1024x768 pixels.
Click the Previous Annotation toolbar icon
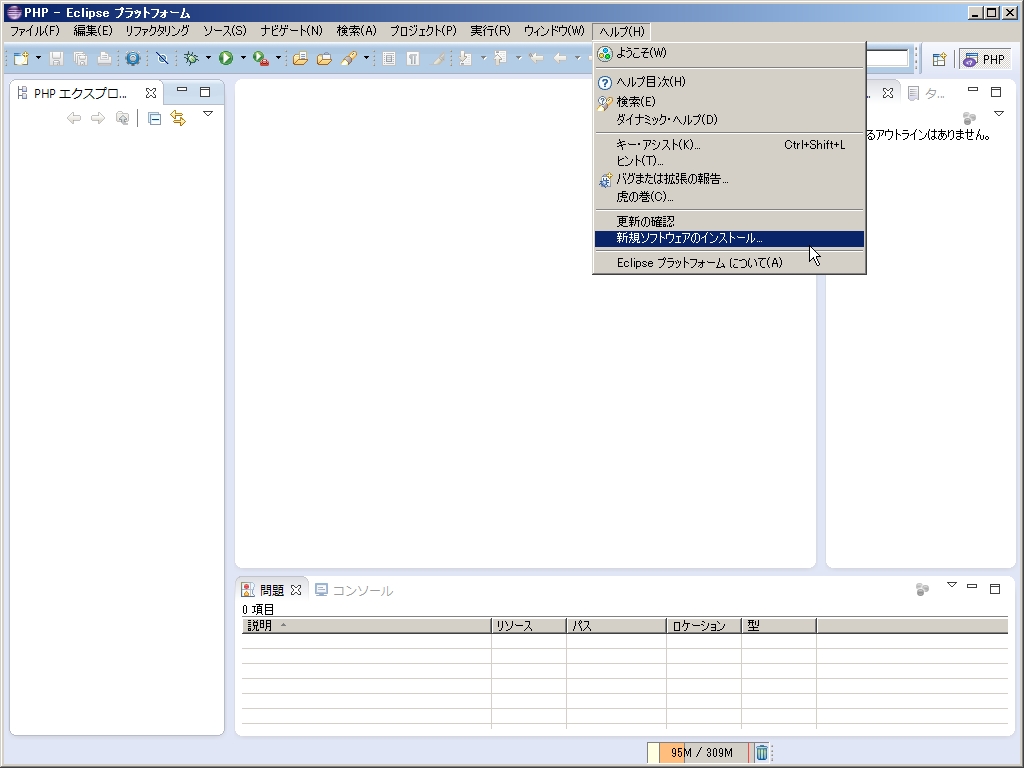[x=500, y=59]
